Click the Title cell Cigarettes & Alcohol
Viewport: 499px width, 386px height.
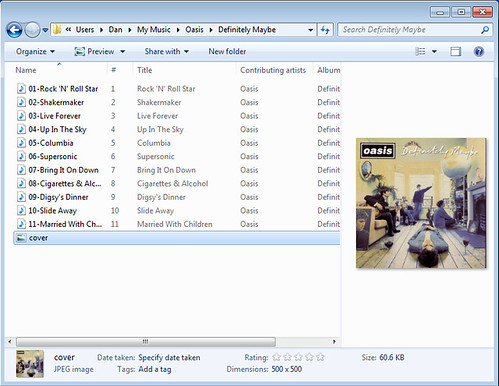coord(172,183)
